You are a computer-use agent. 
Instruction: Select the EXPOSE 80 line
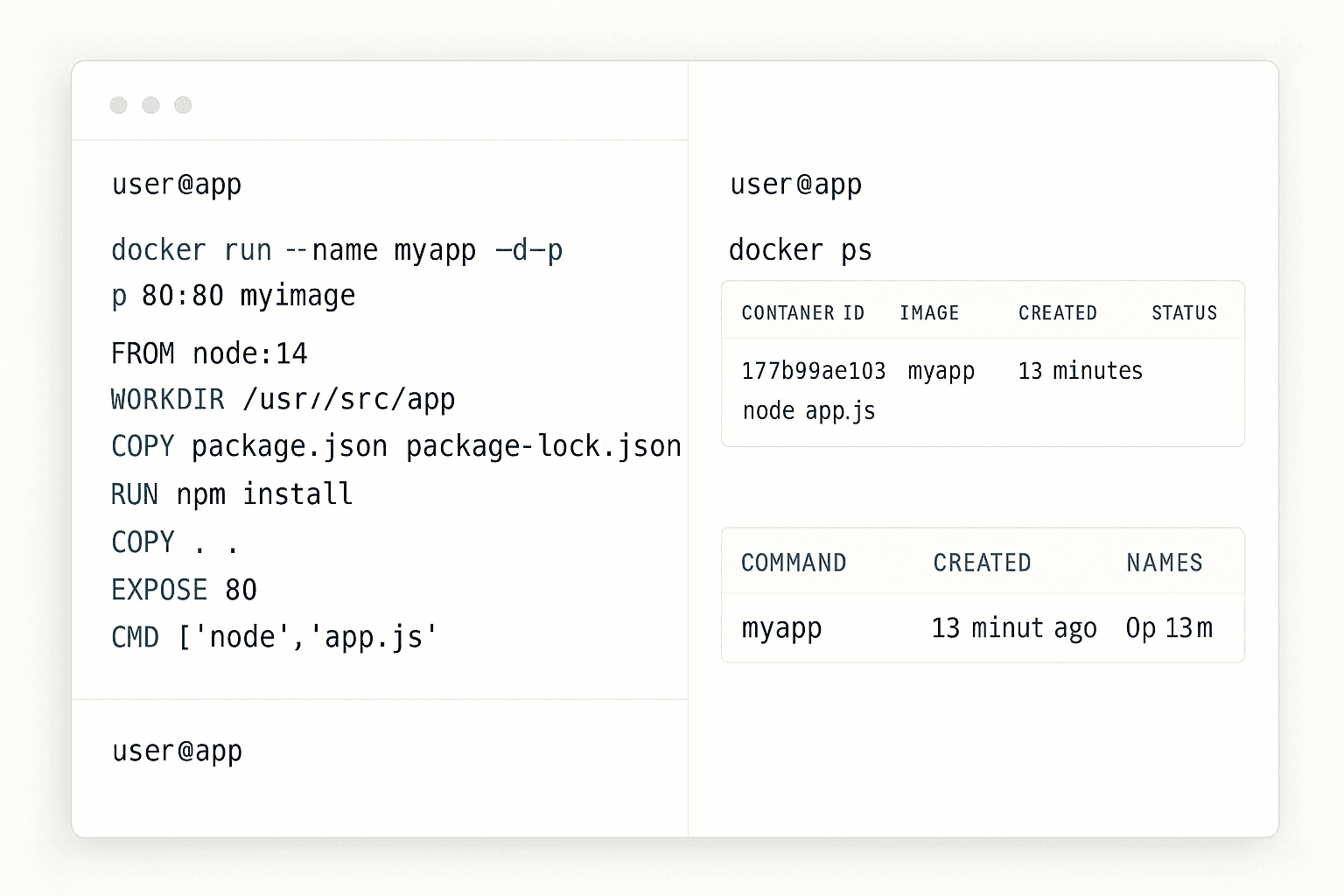tap(183, 590)
